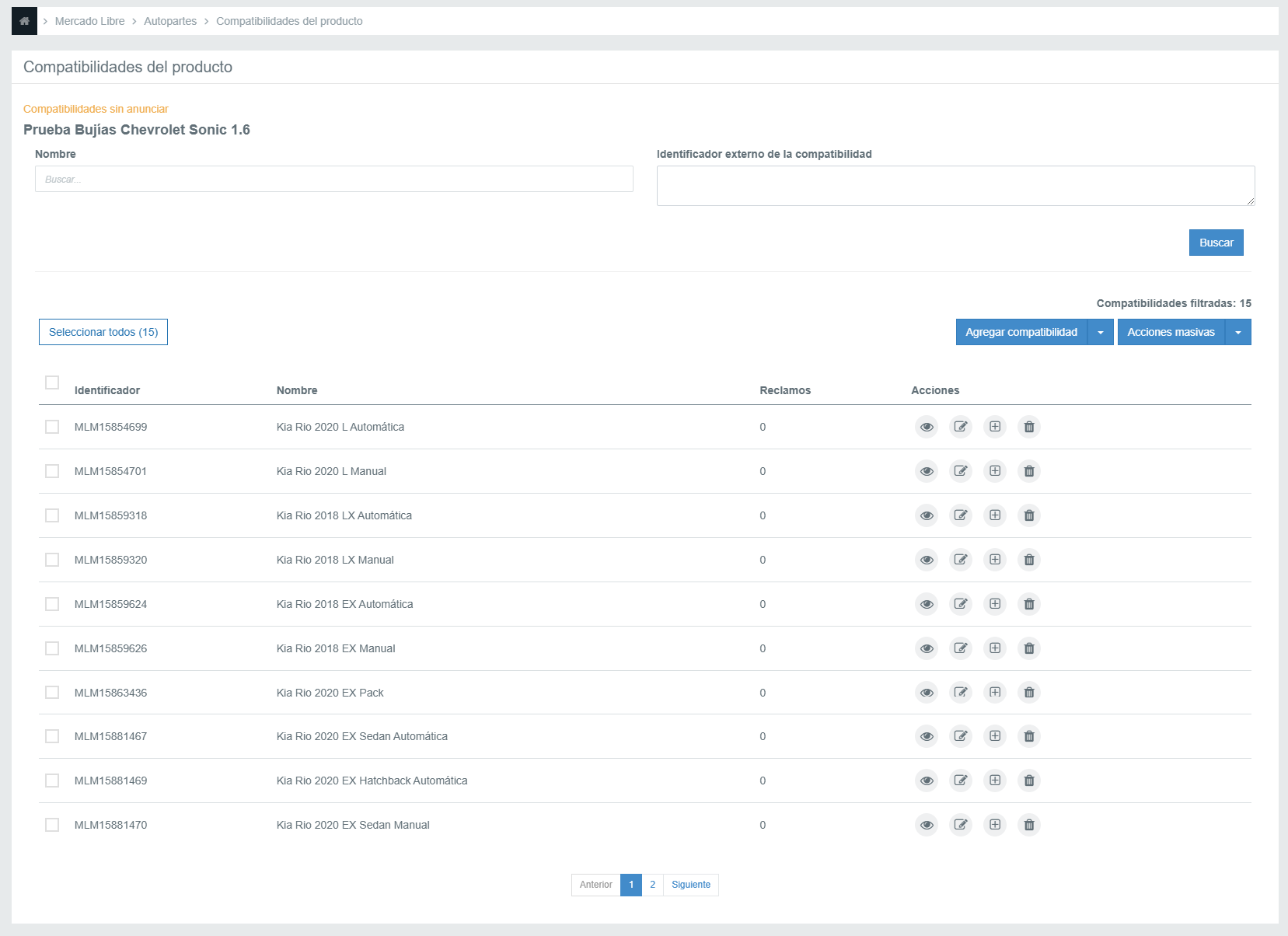Go to home via breadcrumb house icon
Image resolution: width=1288 pixels, height=936 pixels.
[24, 21]
